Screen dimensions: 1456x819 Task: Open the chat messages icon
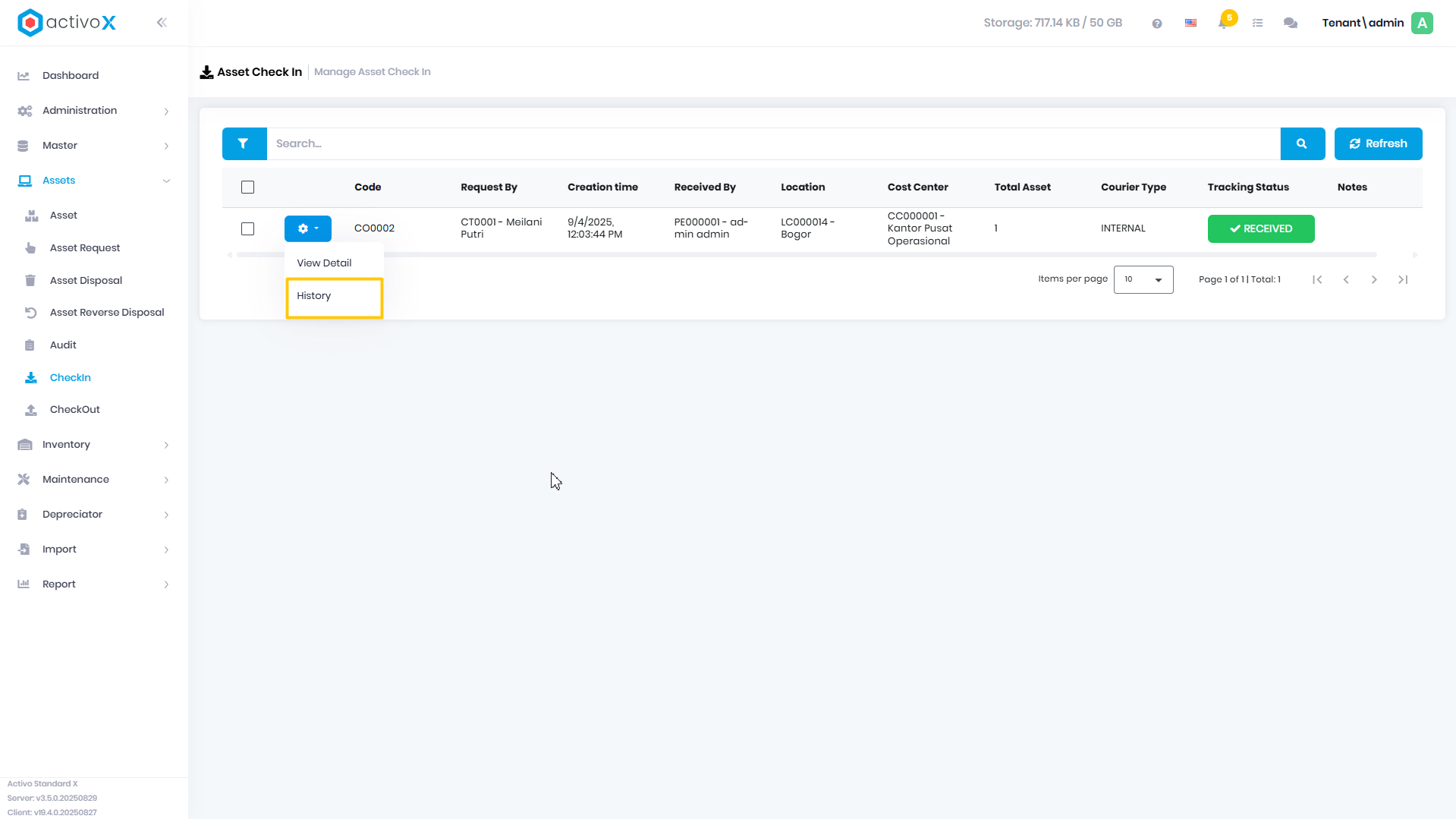coord(1290,24)
